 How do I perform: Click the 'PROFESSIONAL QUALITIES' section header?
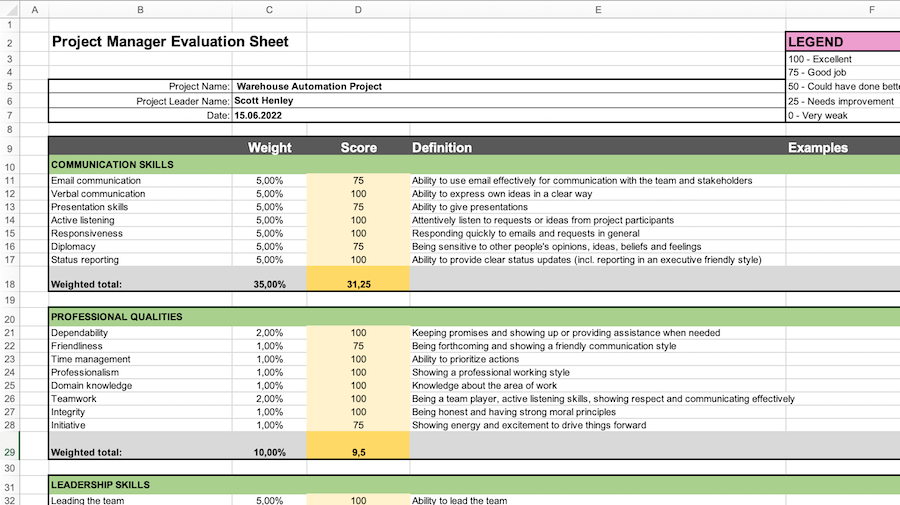click(141, 317)
